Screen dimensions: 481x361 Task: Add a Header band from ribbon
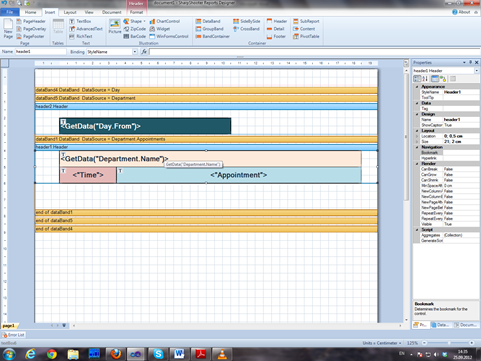point(277,21)
